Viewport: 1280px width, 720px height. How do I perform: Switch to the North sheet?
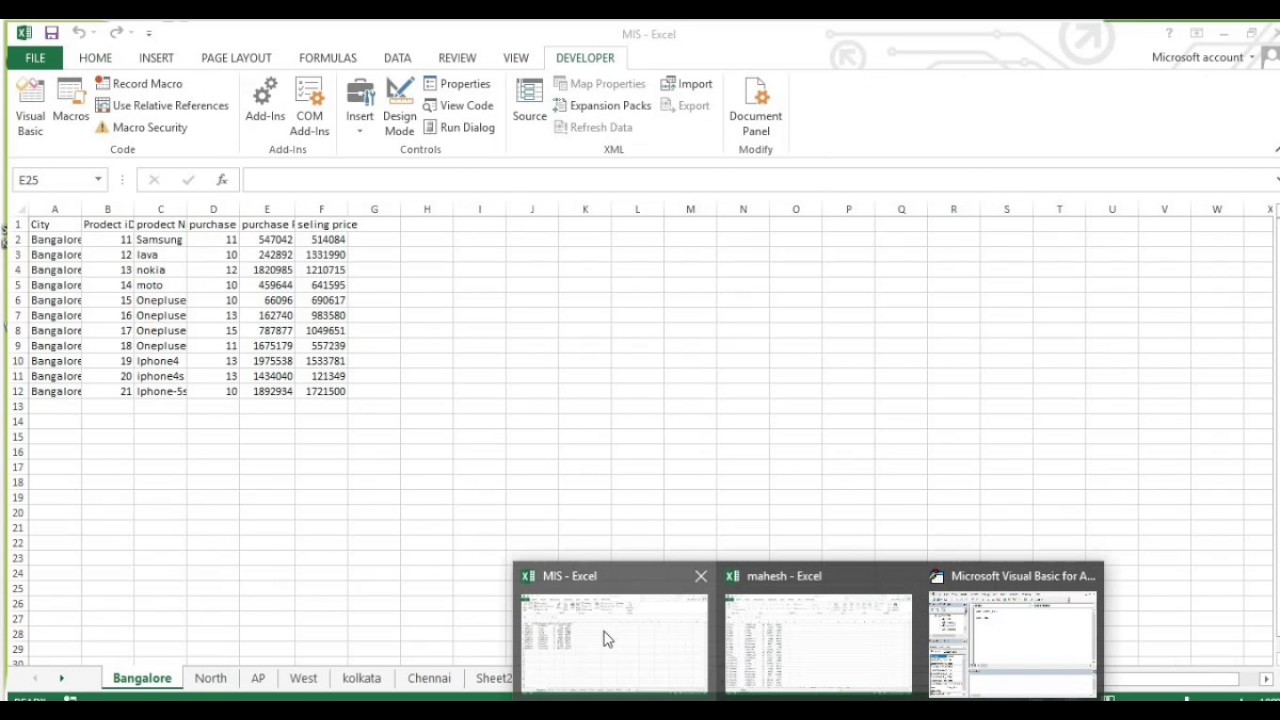click(x=210, y=678)
